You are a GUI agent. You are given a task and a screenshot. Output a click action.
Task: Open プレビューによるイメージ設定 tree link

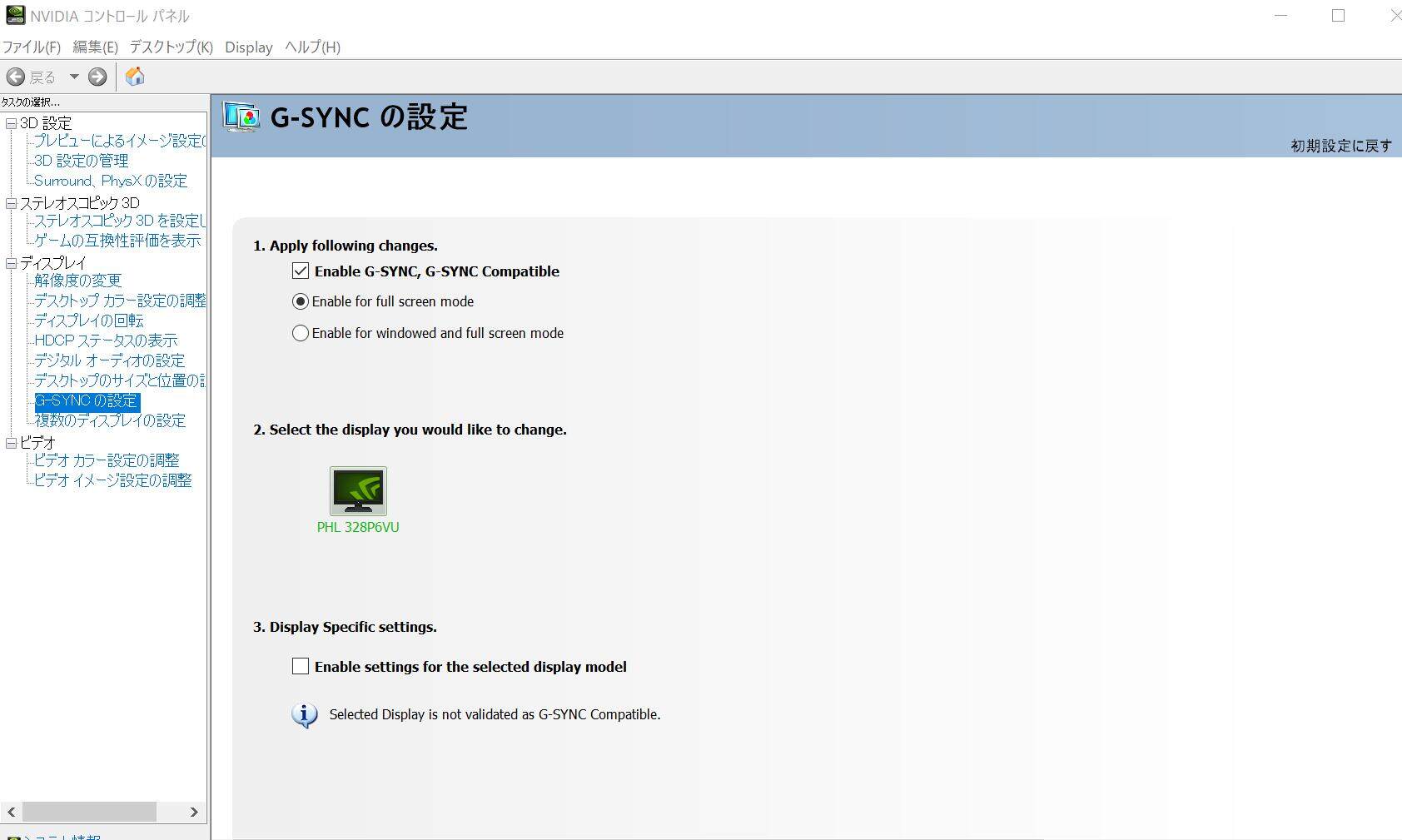[x=120, y=141]
